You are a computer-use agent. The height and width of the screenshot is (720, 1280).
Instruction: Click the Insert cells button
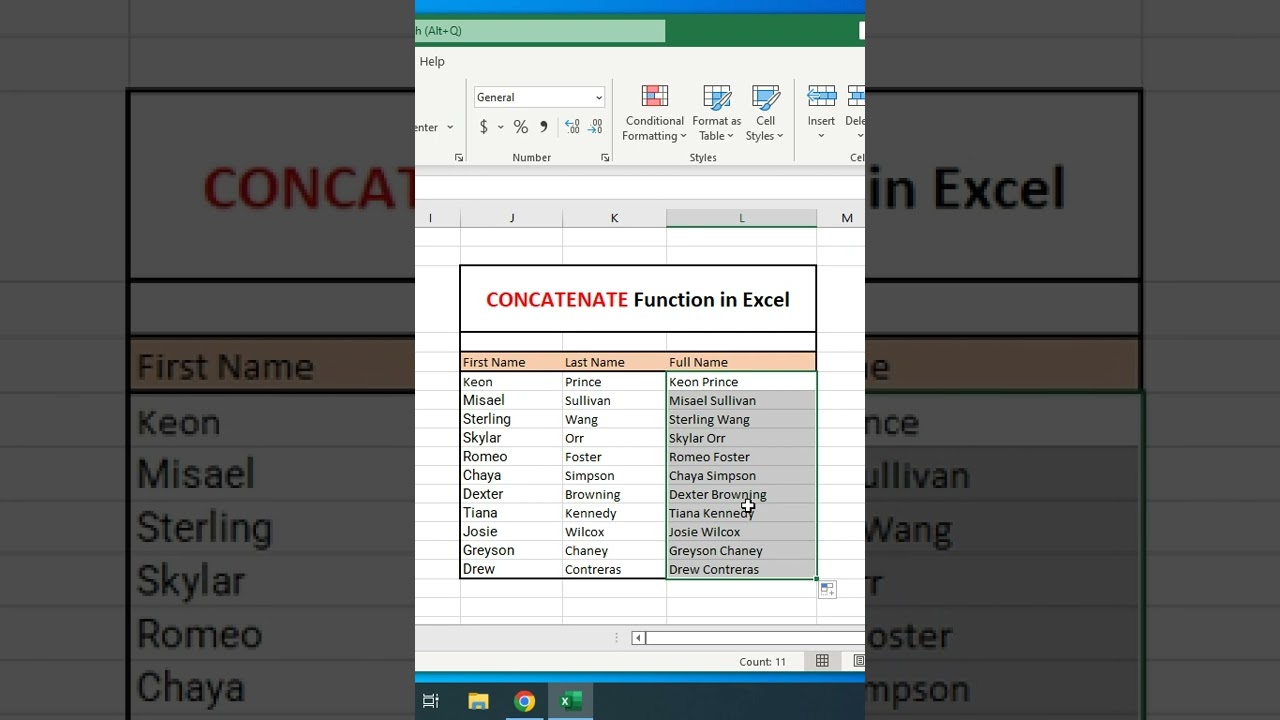coord(821,114)
